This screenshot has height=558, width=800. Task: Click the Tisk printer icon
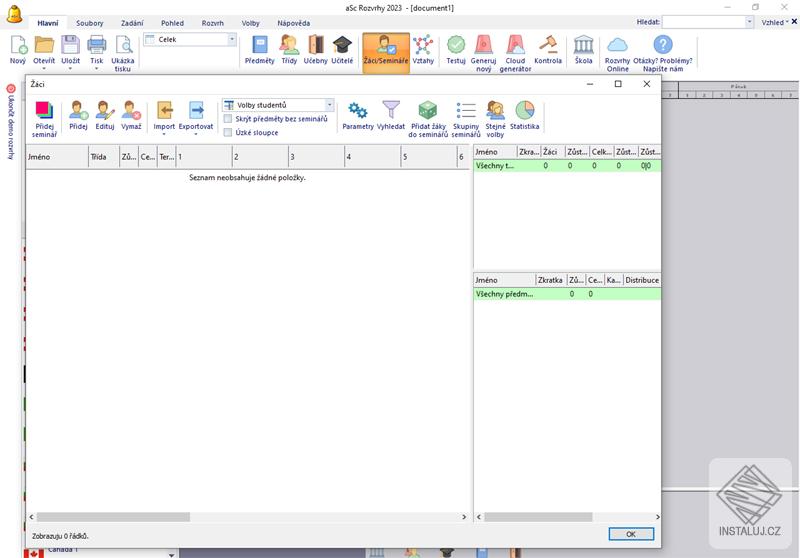point(96,46)
